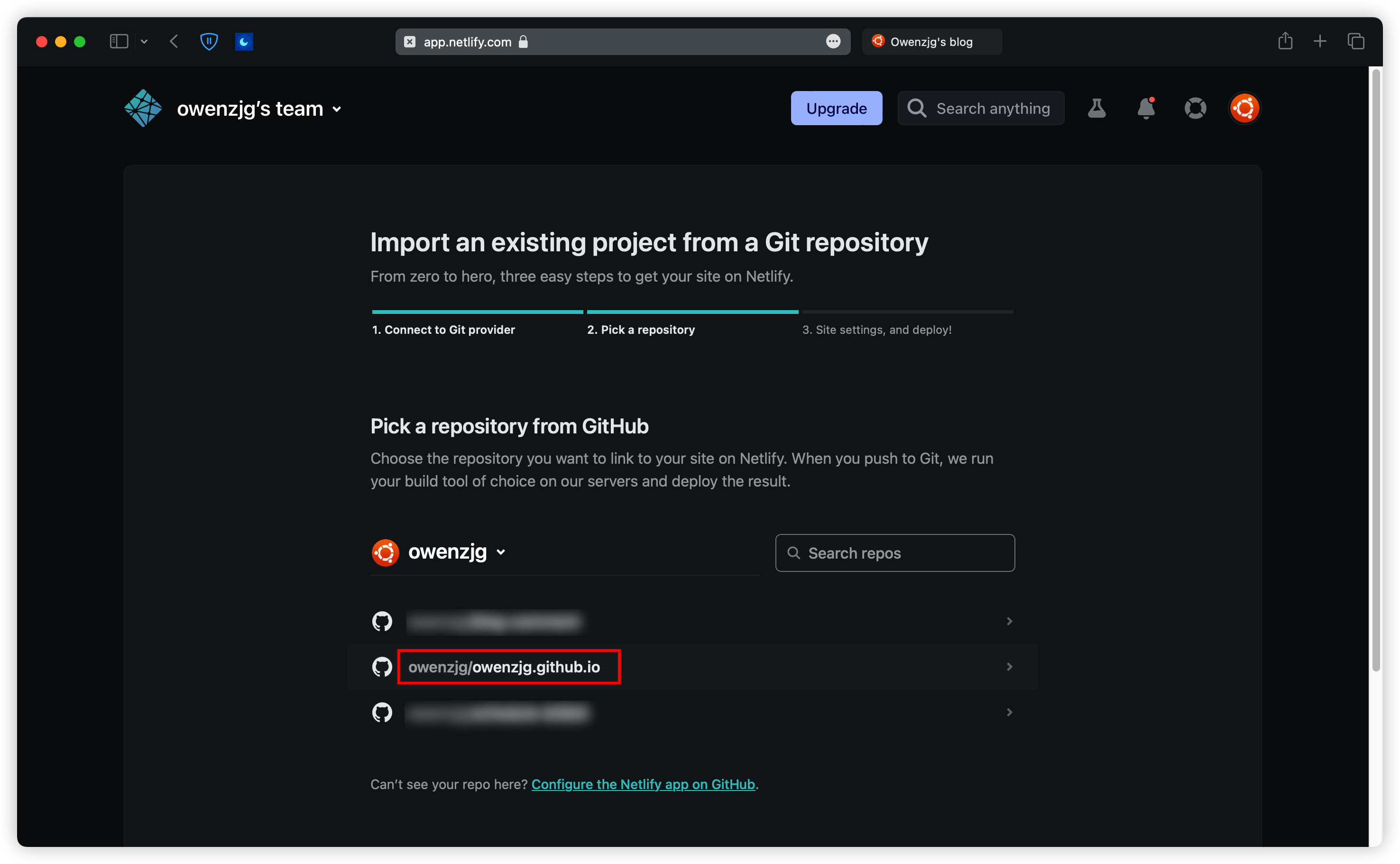Open sidebar options dropdown arrow in Safari

point(144,42)
